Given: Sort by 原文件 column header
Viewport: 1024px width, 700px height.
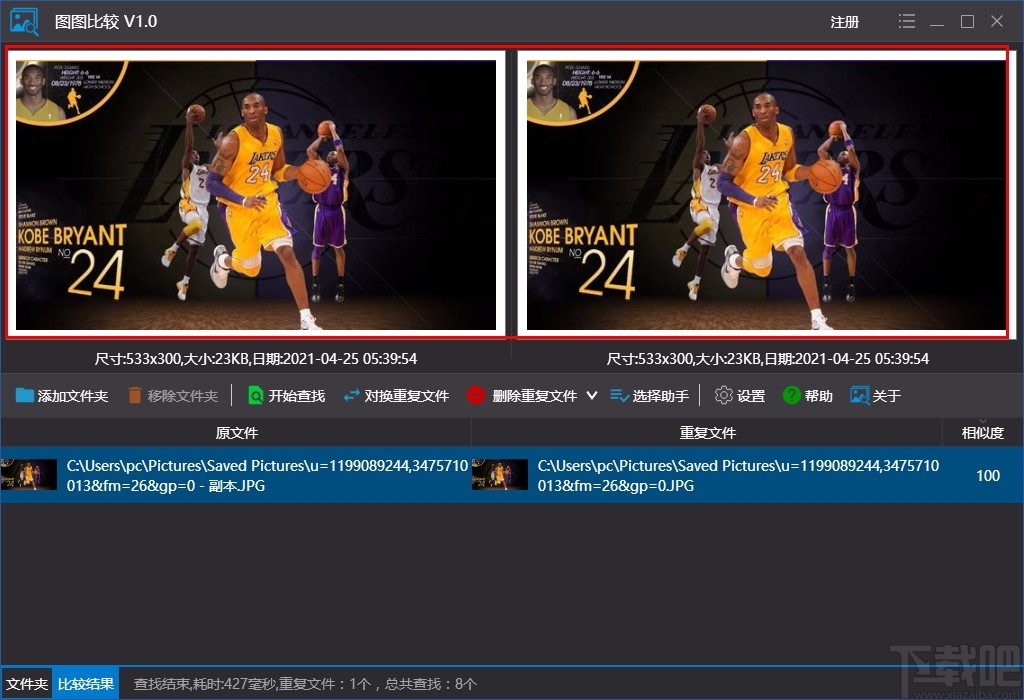Looking at the screenshot, I should coord(236,433).
